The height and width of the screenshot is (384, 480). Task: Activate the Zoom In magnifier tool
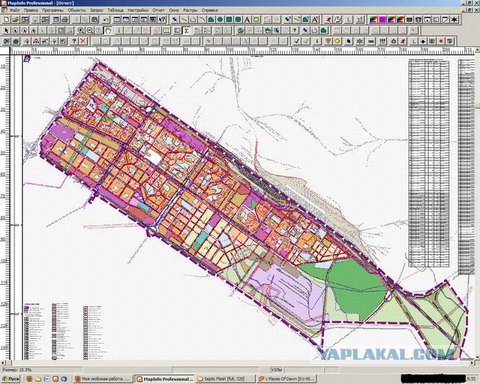(81, 31)
